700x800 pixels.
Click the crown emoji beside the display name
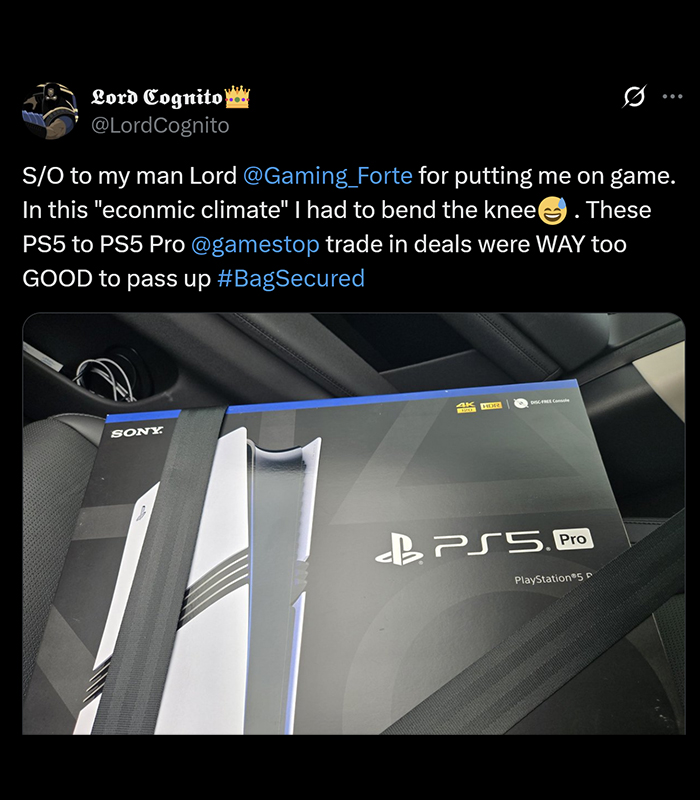pyautogui.click(x=237, y=96)
